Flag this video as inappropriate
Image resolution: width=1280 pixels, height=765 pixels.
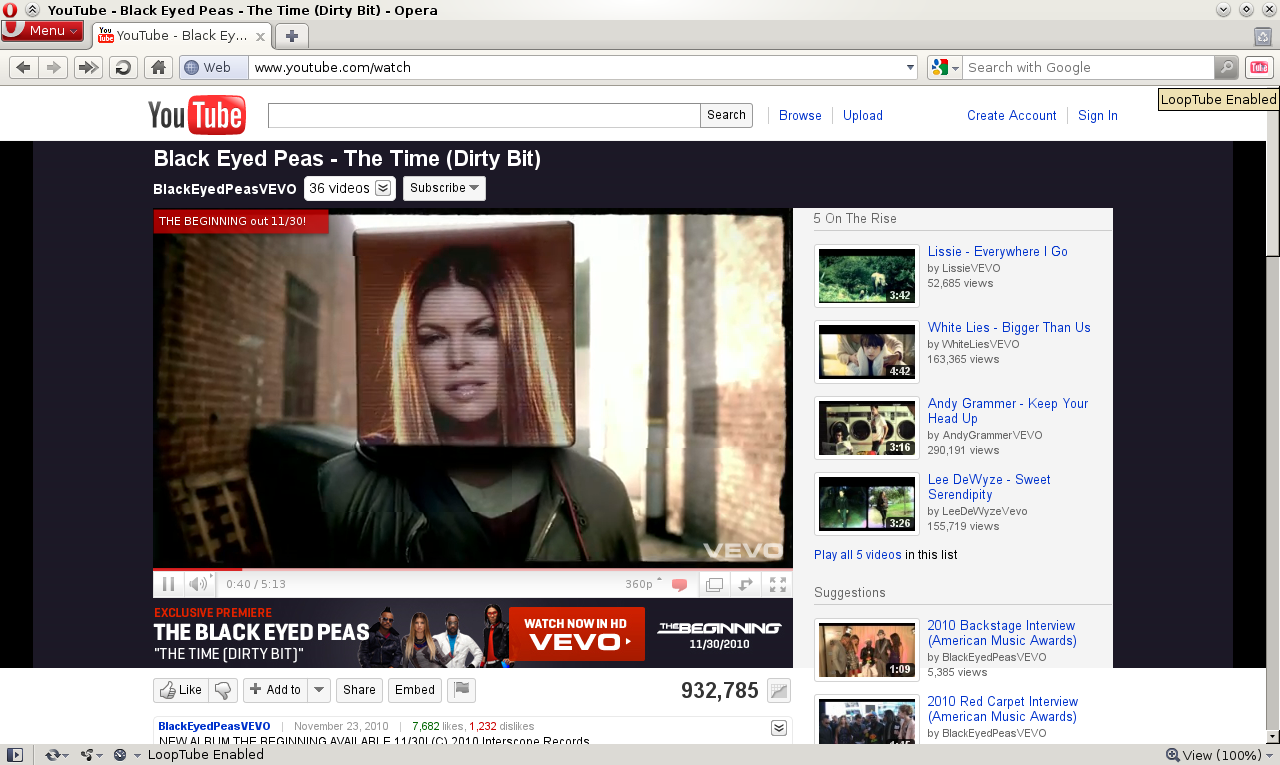[x=461, y=689]
